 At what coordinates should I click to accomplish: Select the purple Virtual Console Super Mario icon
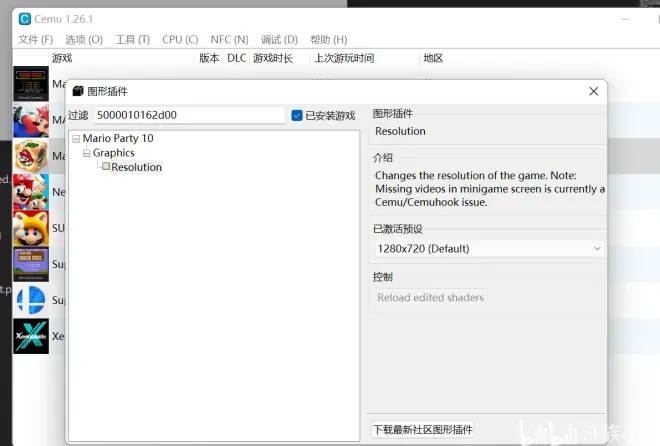(31, 264)
